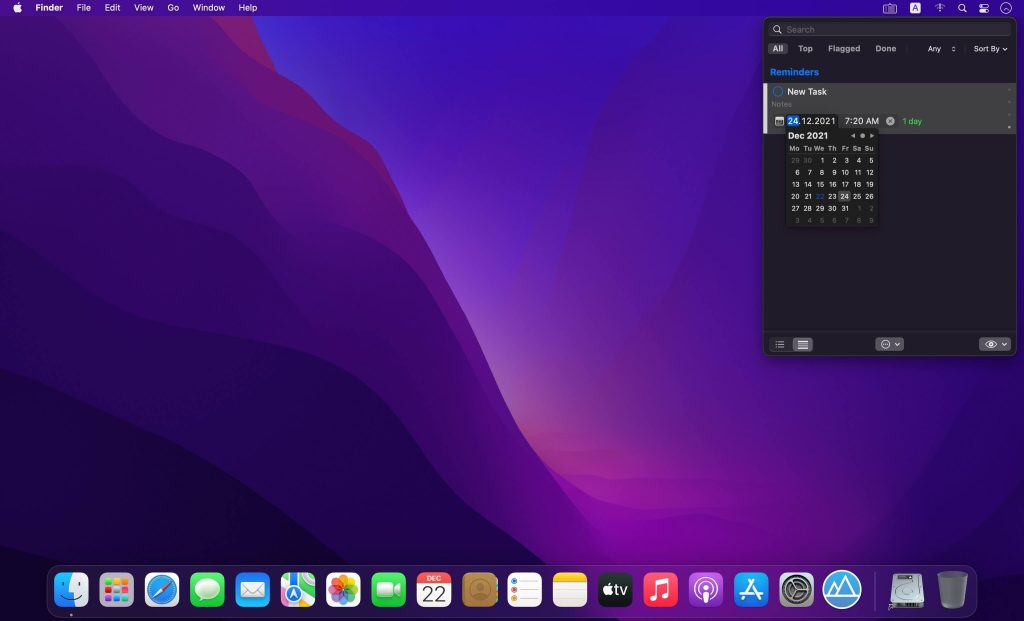Clear the due date with the X icon

890,121
